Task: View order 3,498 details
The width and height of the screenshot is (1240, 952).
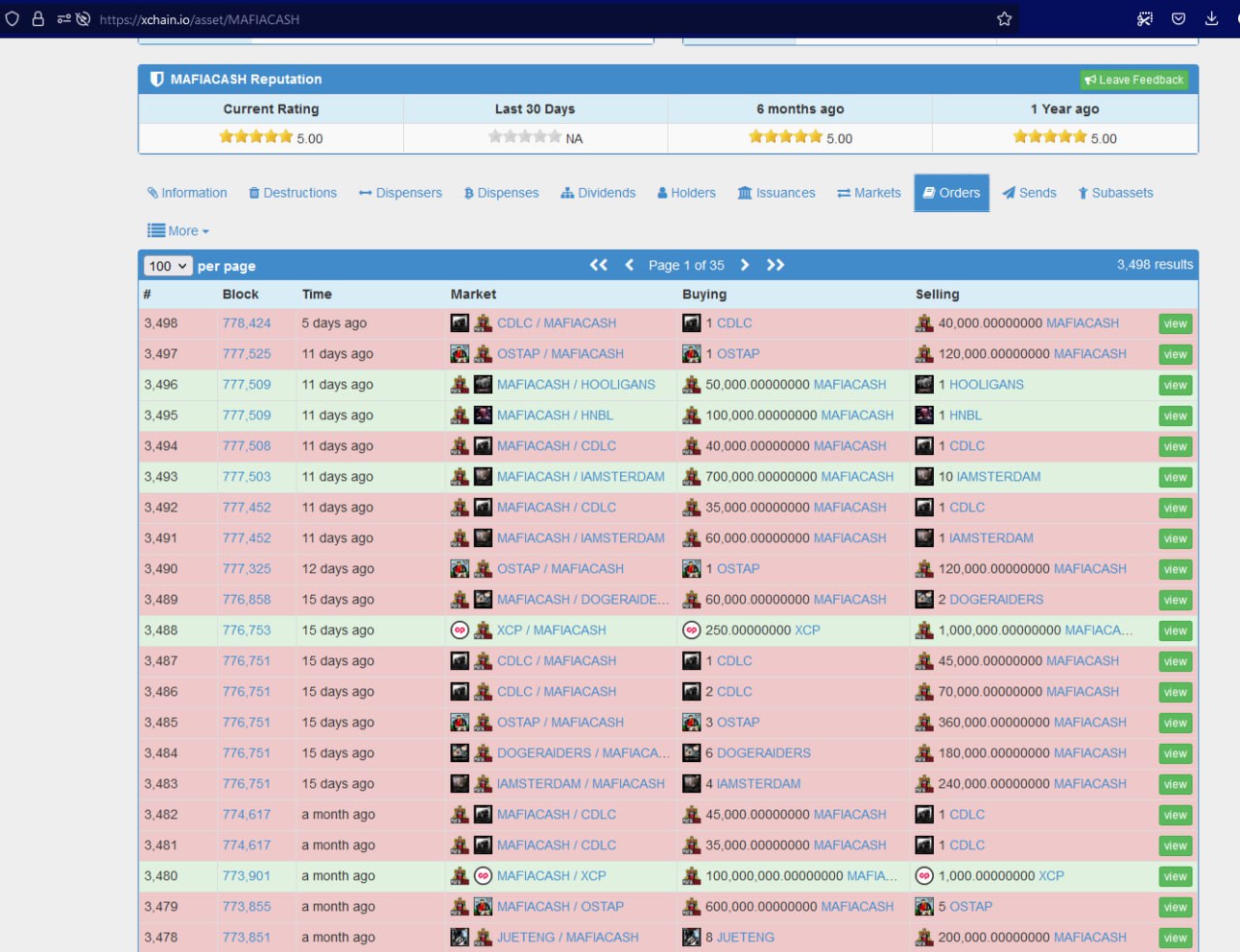Action: point(1175,323)
